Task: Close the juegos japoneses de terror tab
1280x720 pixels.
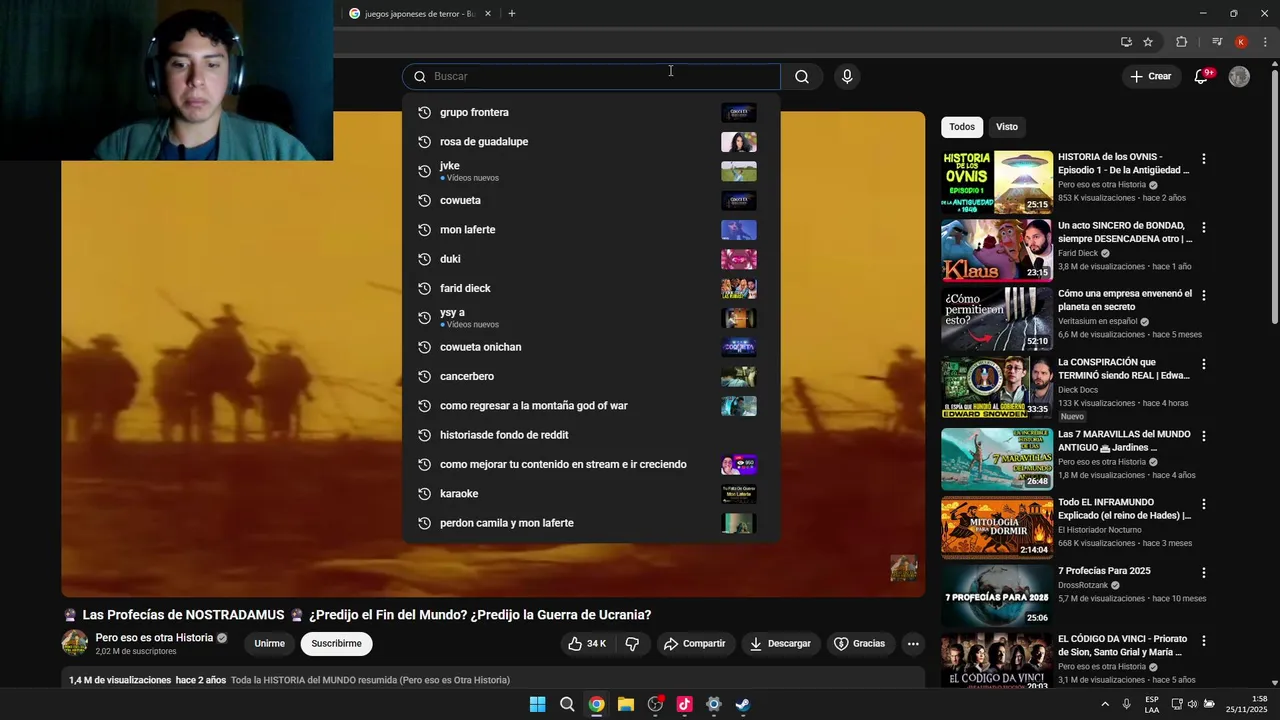Action: coord(488,14)
